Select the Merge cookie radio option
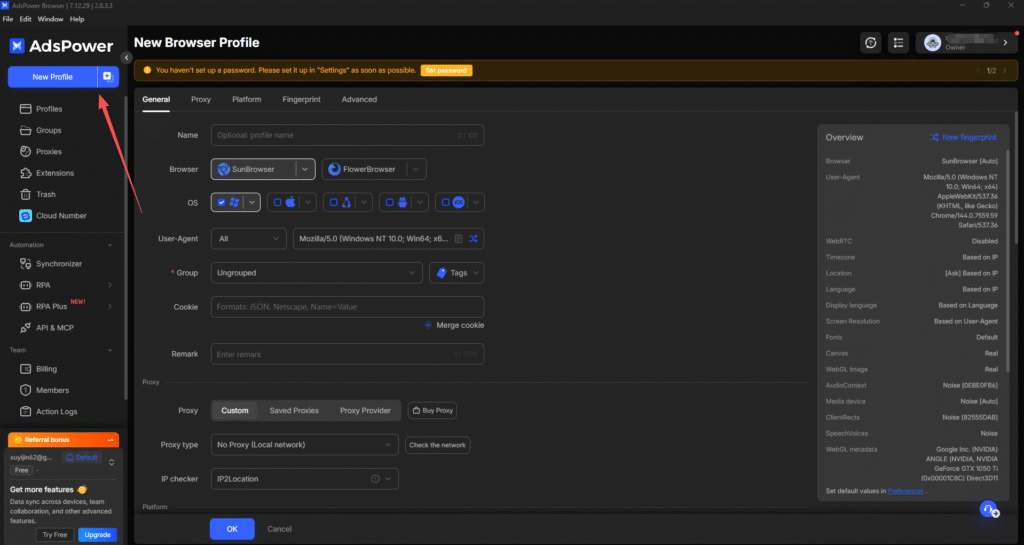 tap(428, 325)
